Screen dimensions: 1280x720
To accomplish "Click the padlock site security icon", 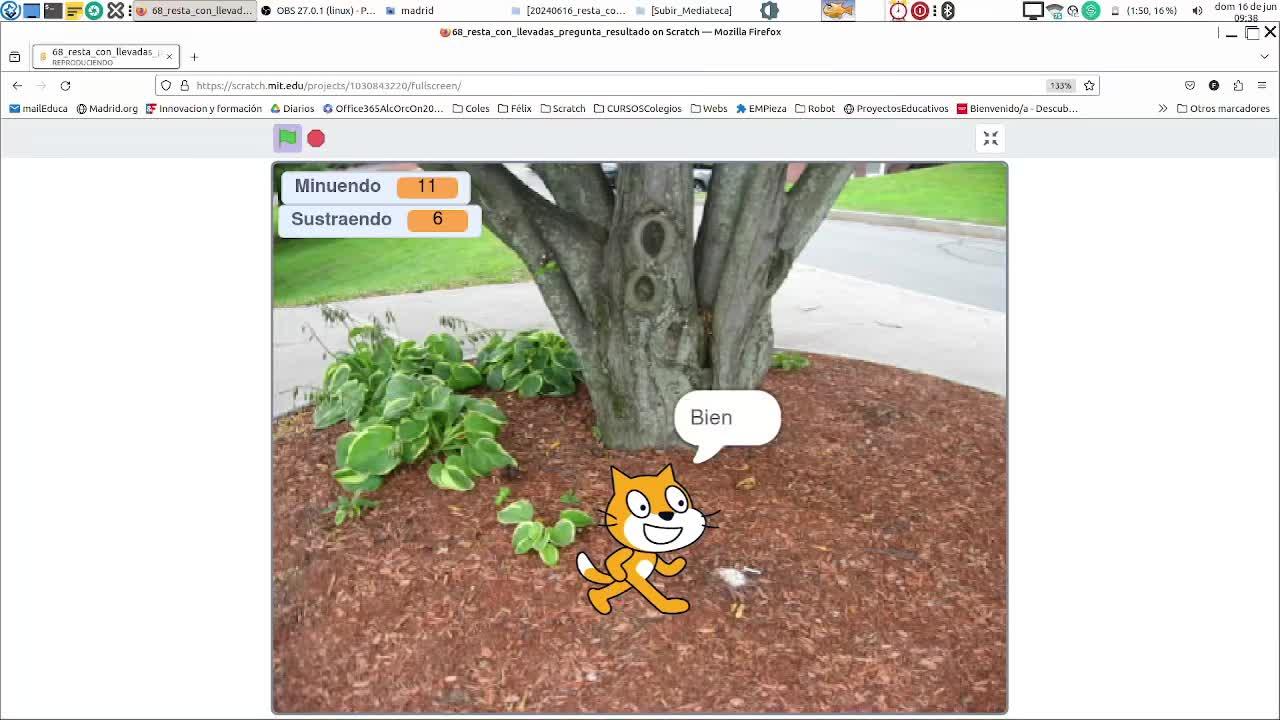I will 184,86.
